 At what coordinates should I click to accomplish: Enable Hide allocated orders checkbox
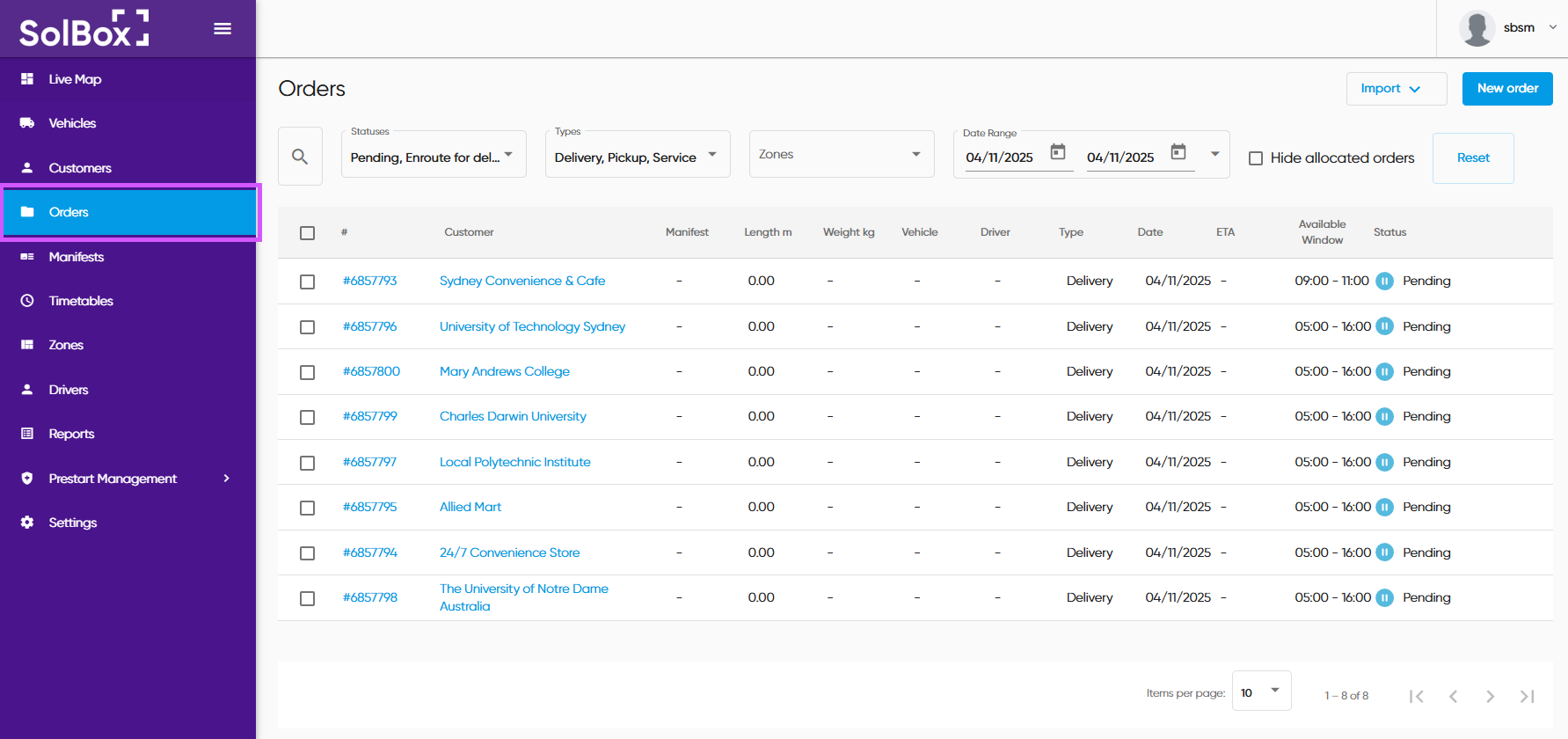1256,158
